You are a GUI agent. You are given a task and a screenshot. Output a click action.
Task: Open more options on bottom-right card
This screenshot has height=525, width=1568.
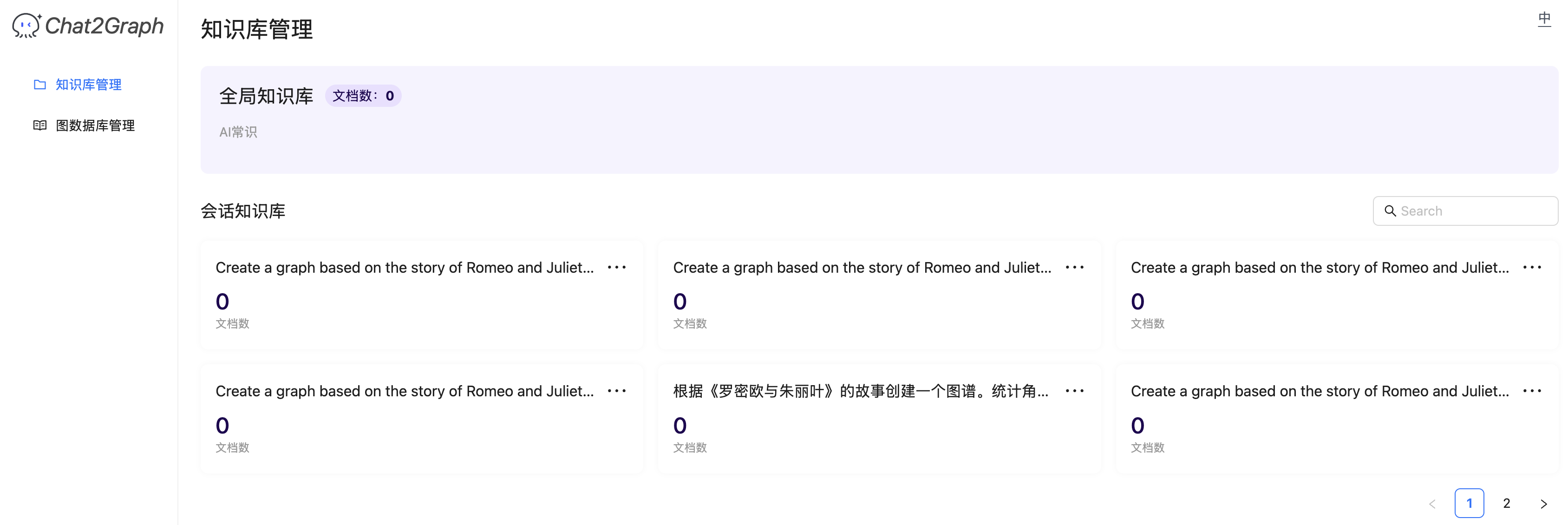tap(1532, 391)
